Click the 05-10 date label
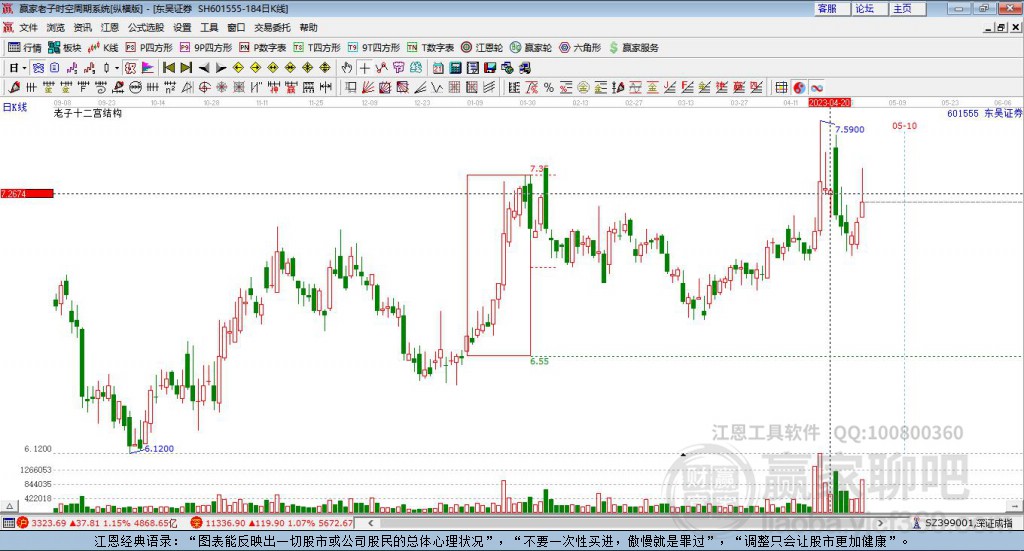 (904, 125)
